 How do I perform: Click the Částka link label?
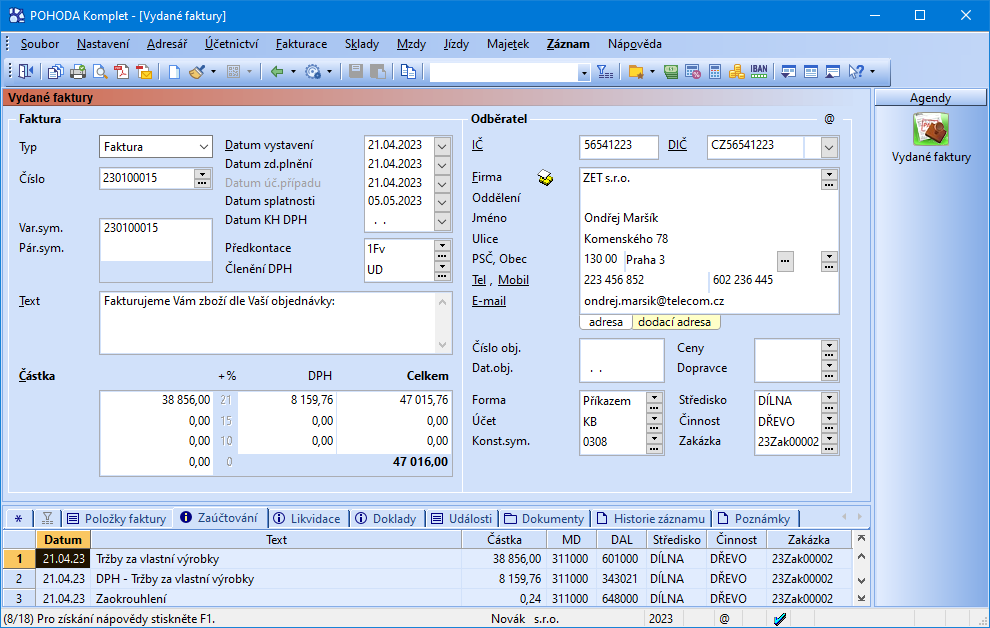point(37,376)
